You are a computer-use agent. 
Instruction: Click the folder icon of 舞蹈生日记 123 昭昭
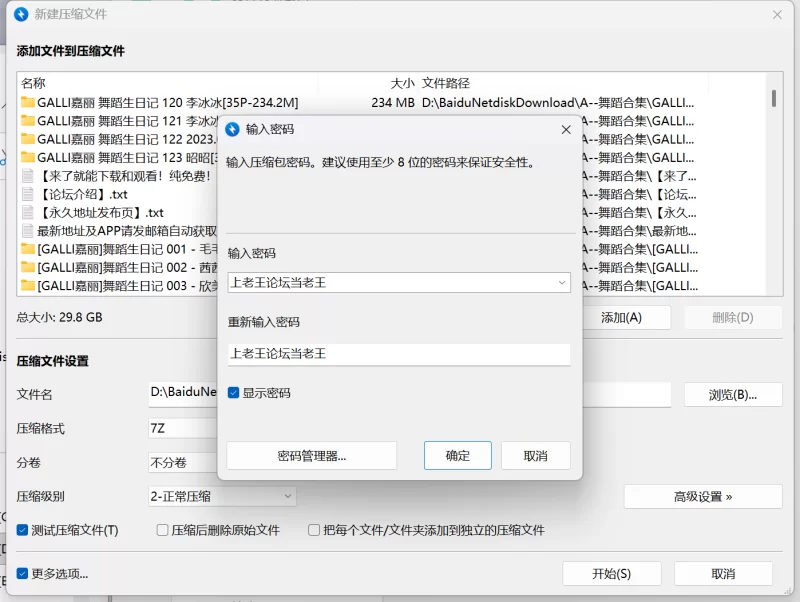pyautogui.click(x=27, y=157)
